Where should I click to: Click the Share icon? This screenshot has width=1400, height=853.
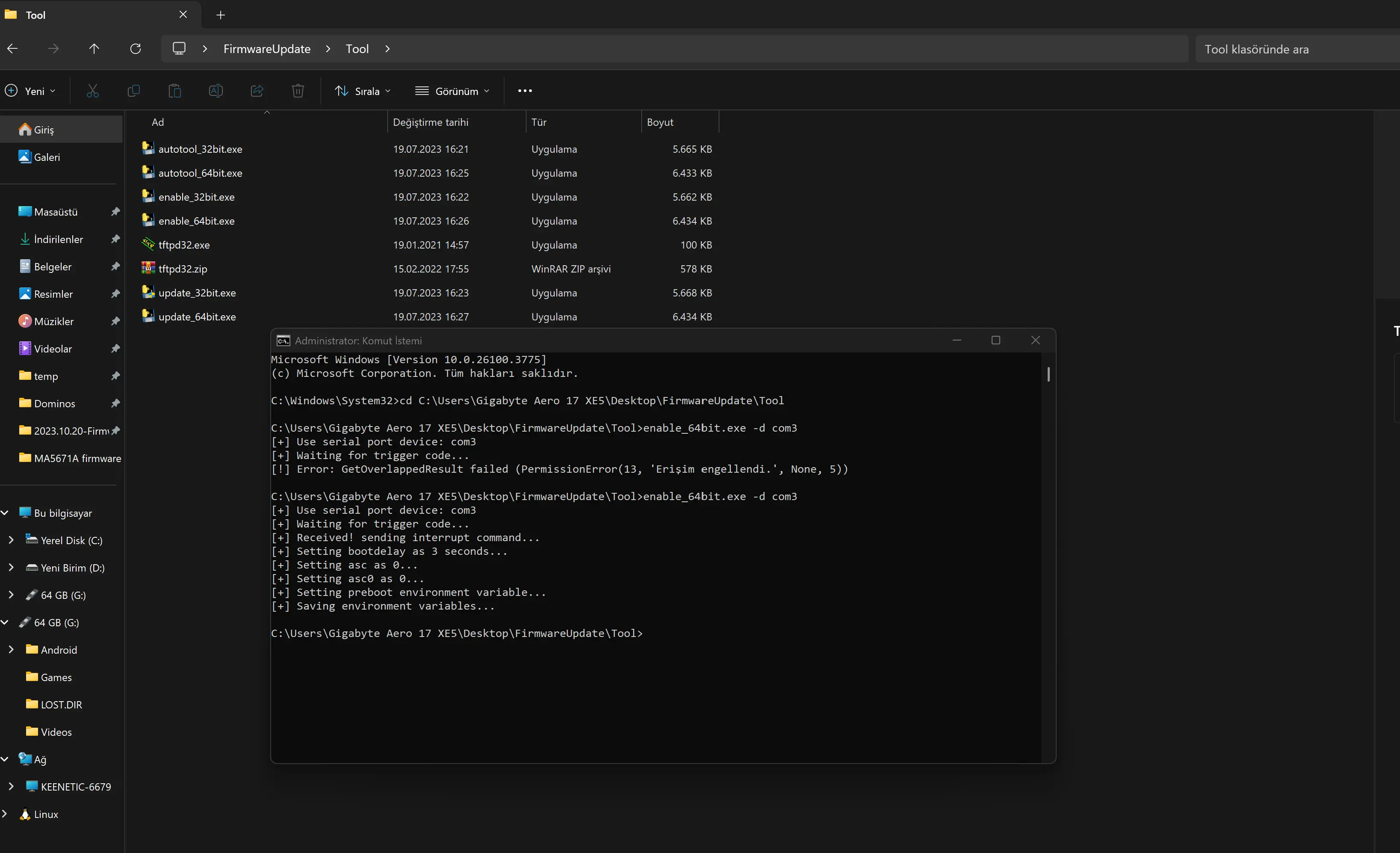(257, 91)
